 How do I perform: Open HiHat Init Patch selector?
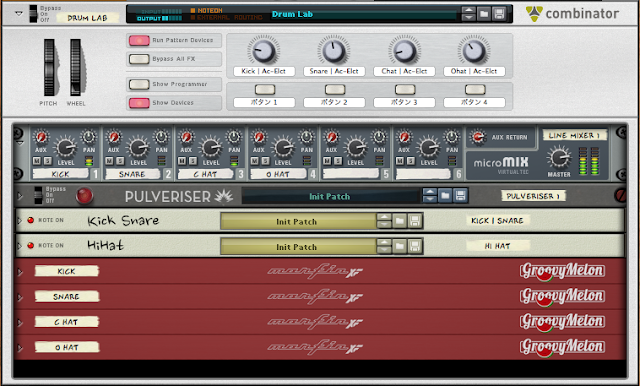pyautogui.click(x=298, y=247)
